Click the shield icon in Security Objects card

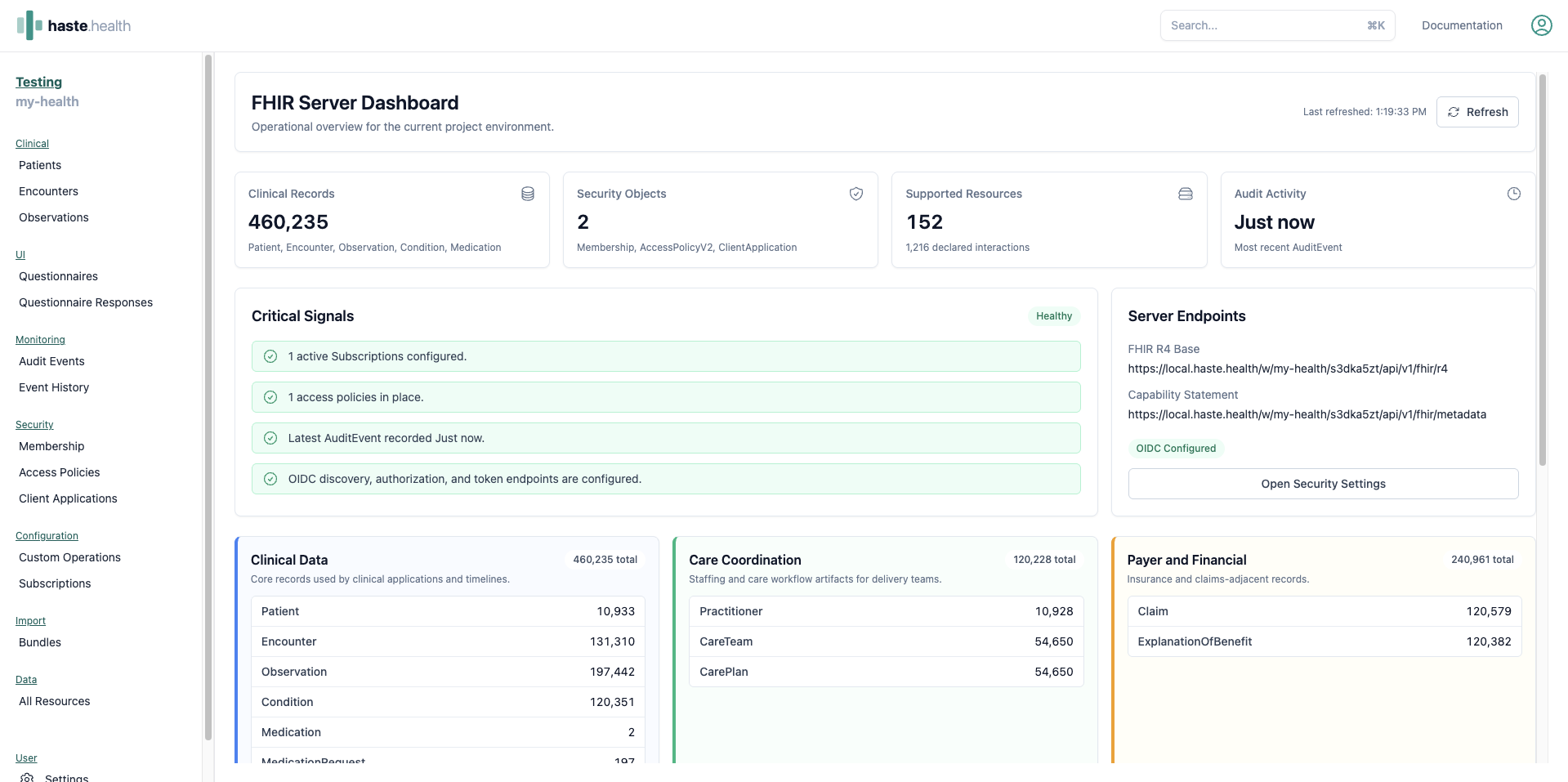[856, 194]
